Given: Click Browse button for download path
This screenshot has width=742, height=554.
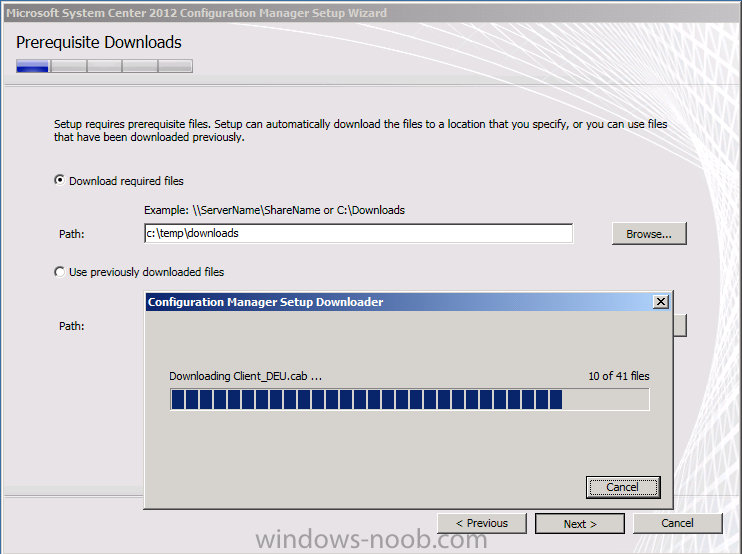Looking at the screenshot, I should click(x=649, y=234).
